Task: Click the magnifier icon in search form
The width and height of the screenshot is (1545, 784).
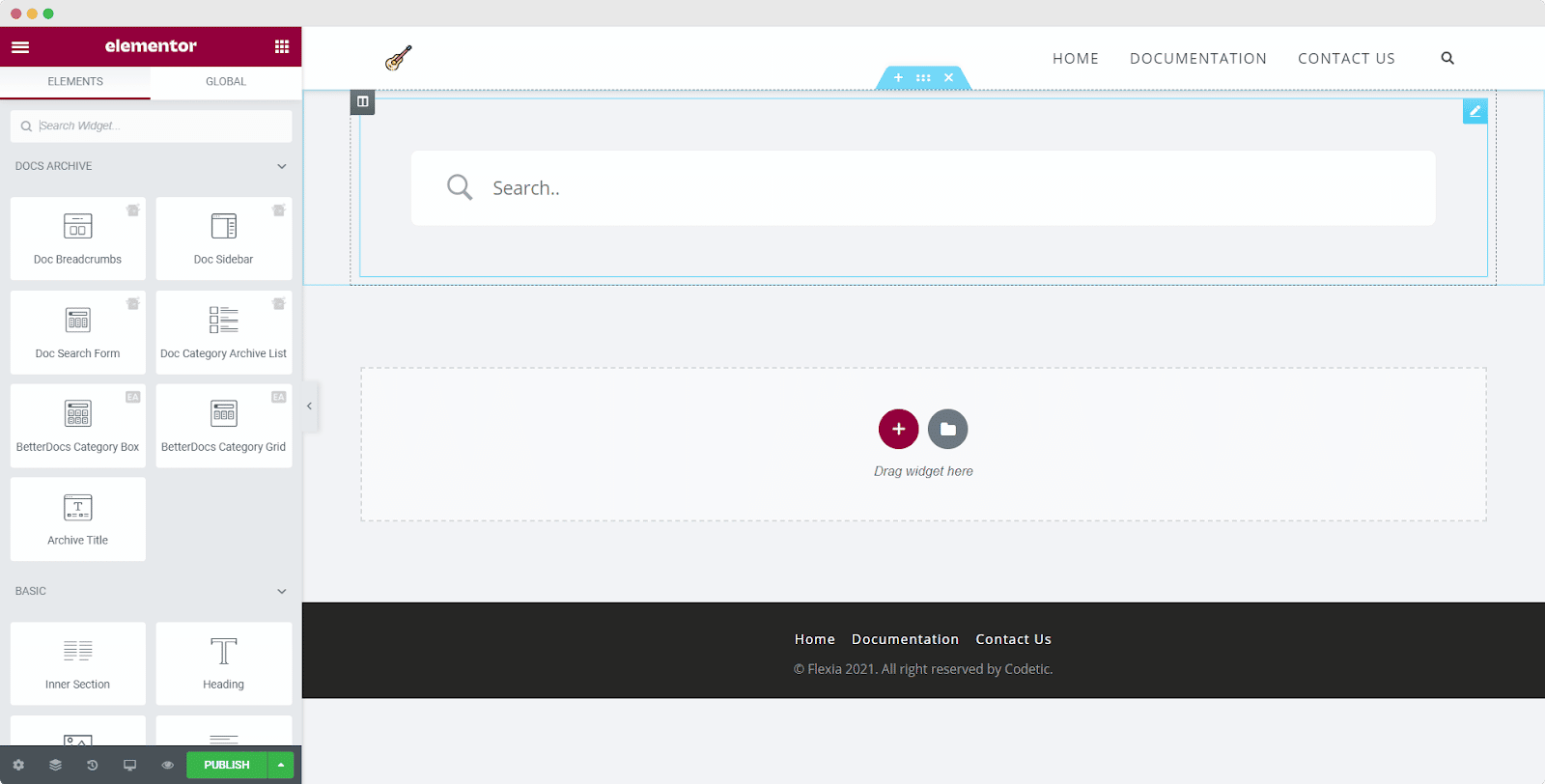Action: [x=460, y=187]
